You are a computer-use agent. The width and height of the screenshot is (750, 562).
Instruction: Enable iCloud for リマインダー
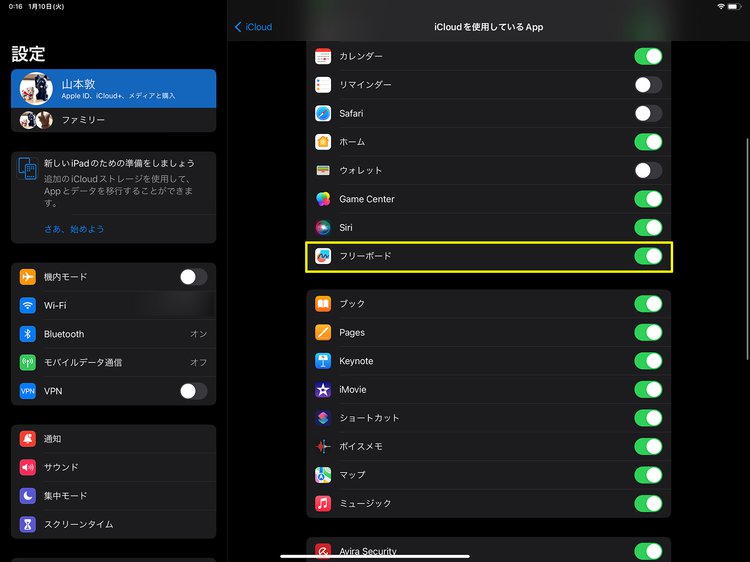(648, 85)
